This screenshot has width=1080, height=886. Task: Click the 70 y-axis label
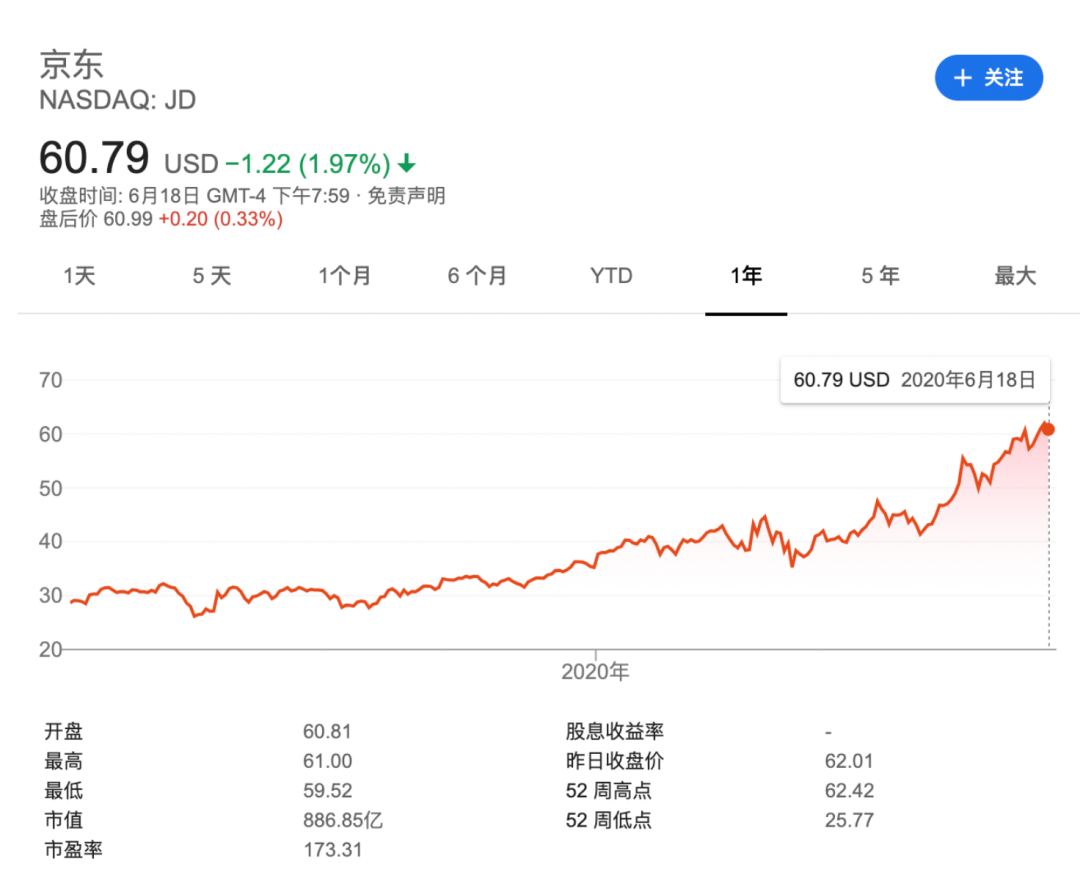[50, 380]
